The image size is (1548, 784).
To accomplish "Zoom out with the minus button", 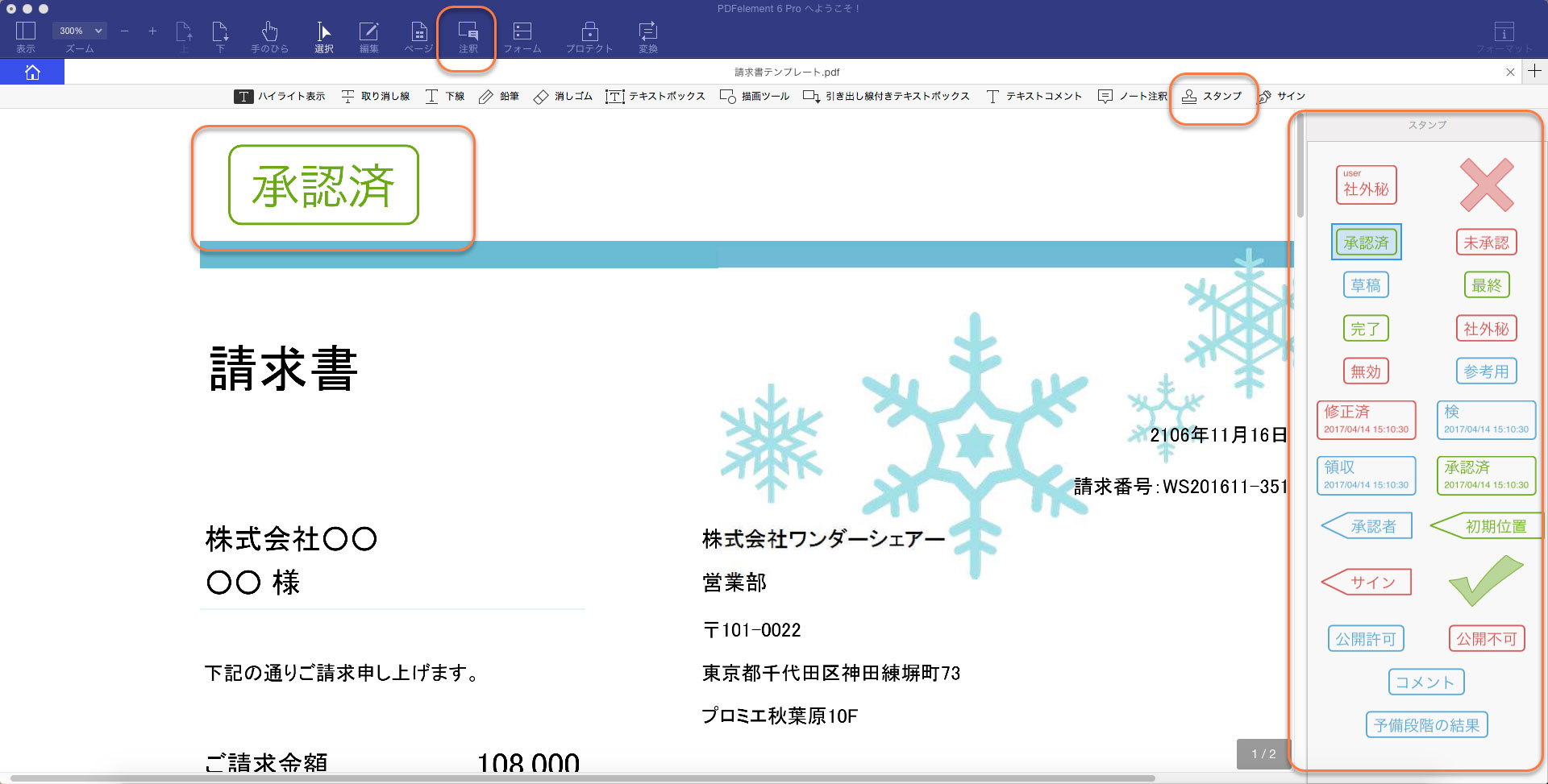I will (124, 31).
